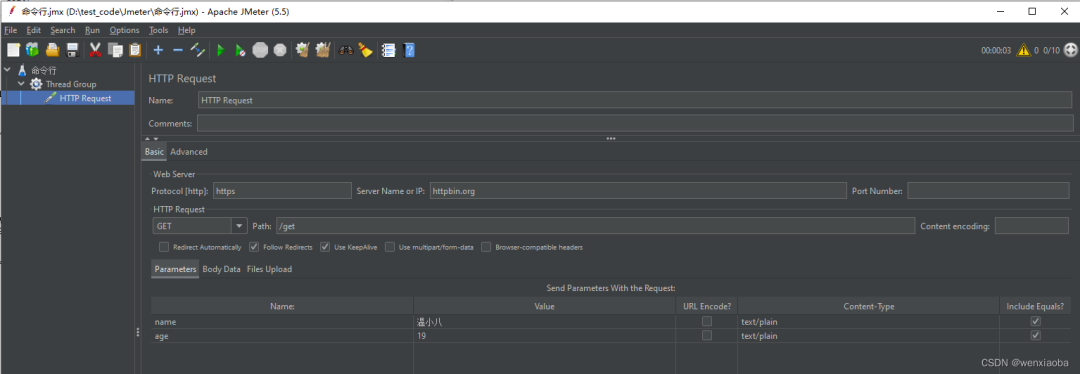Open the Run menu
Screen dimensions: 1080x374
(x=92, y=30)
